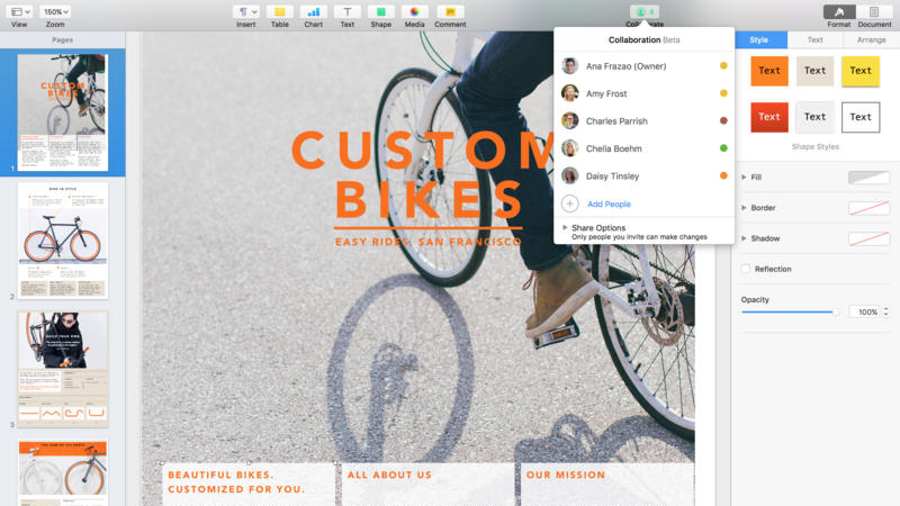Image resolution: width=900 pixels, height=506 pixels.
Task: Insert a Shape from the toolbar
Action: [381, 11]
